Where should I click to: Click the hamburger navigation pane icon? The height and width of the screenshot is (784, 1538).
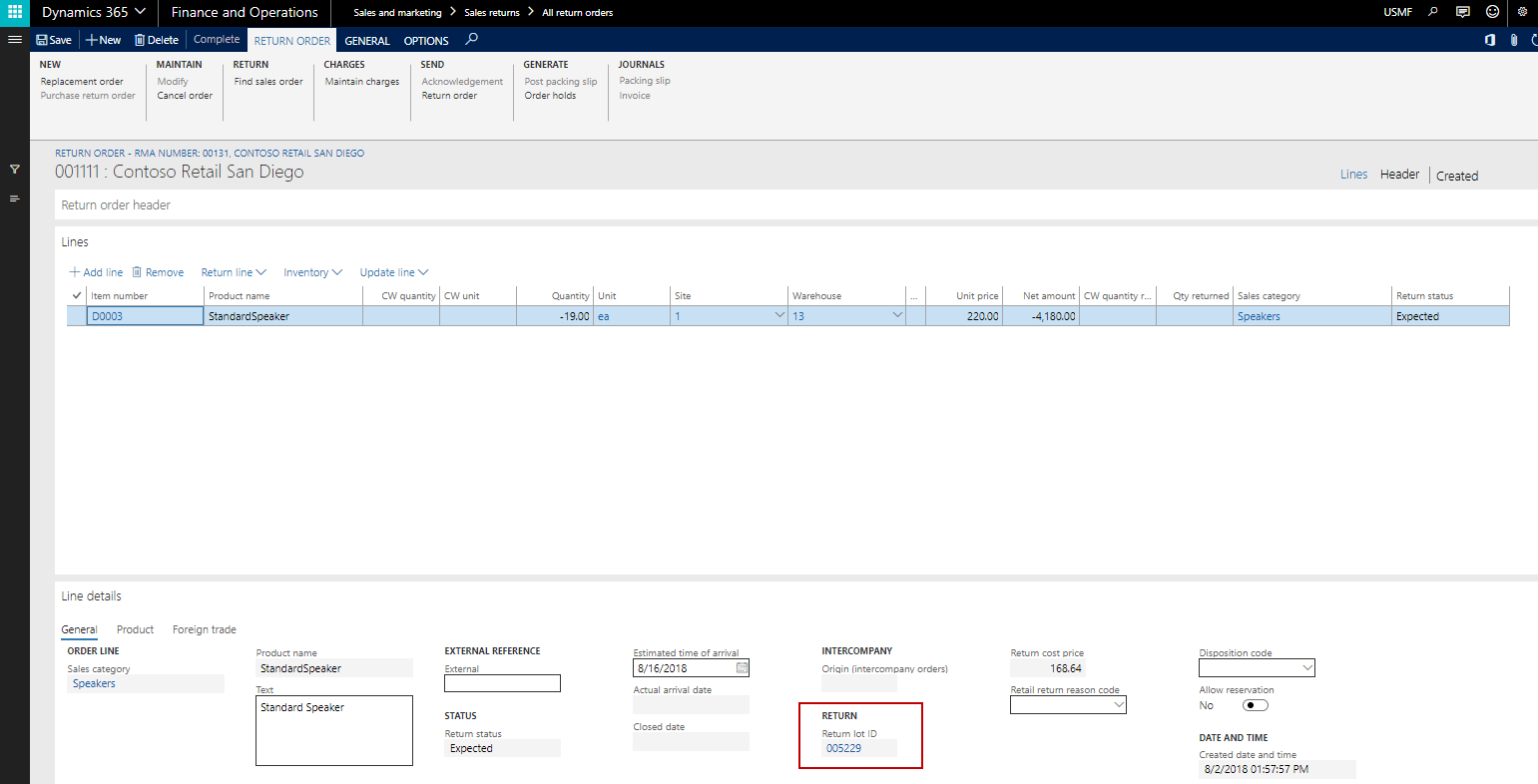point(15,40)
